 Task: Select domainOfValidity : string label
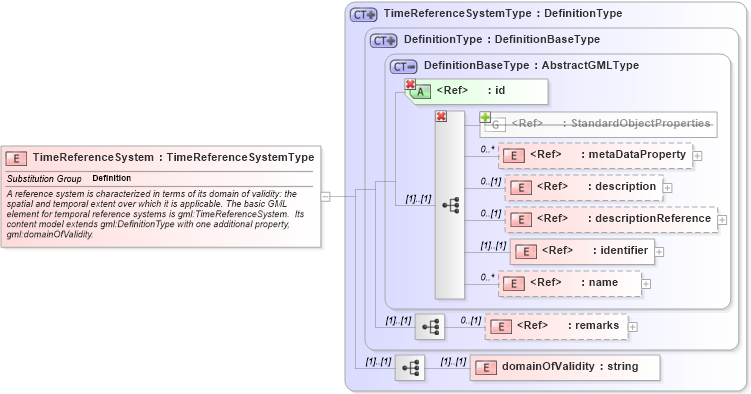[570, 366]
